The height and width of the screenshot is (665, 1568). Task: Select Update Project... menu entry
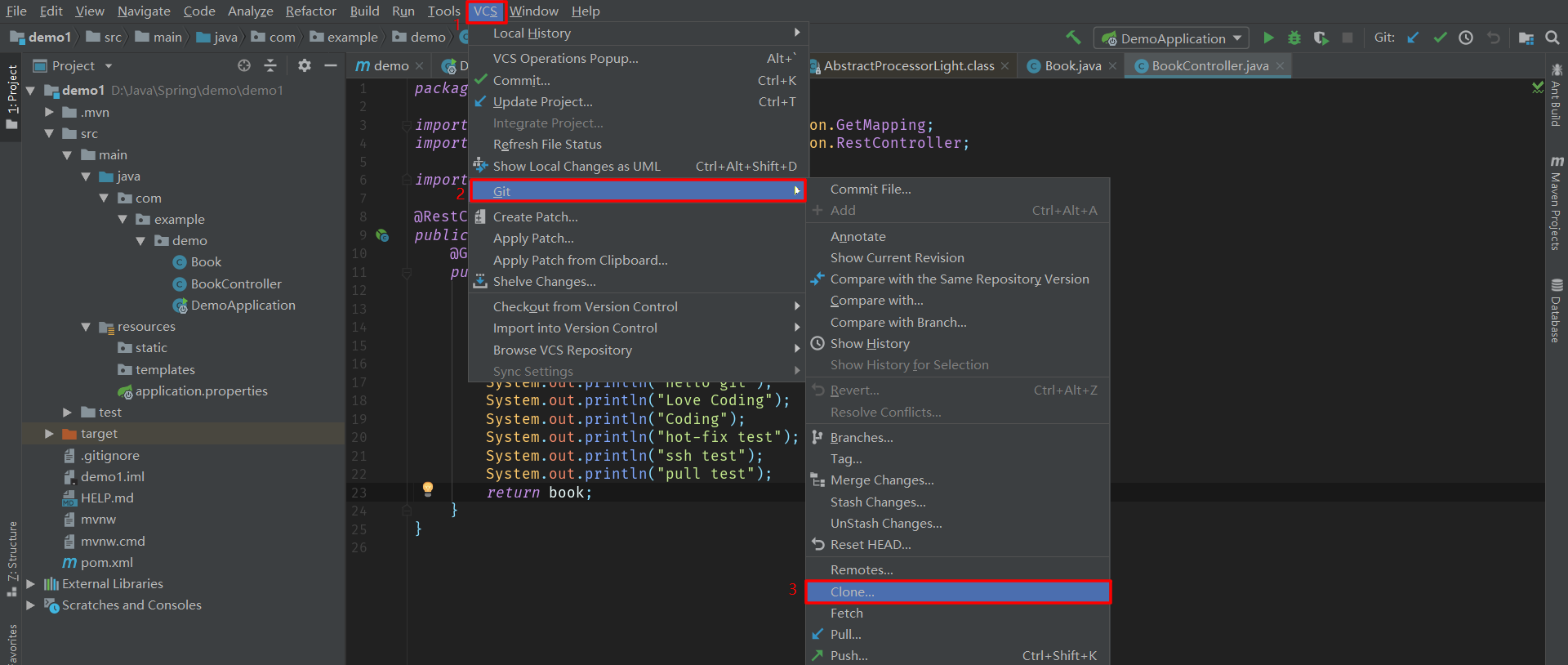coord(638,101)
